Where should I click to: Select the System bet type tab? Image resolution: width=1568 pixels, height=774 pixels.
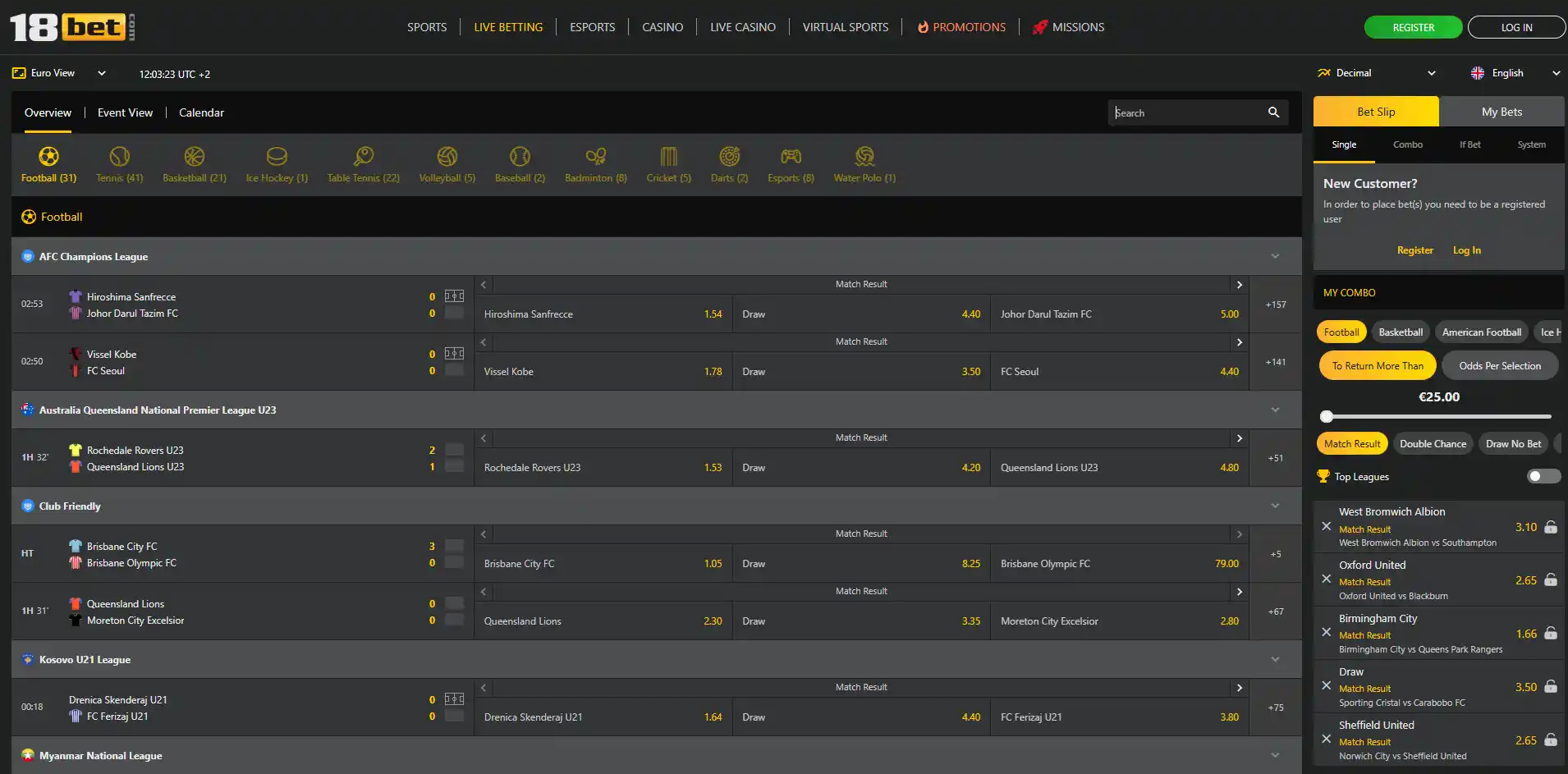[x=1531, y=144]
